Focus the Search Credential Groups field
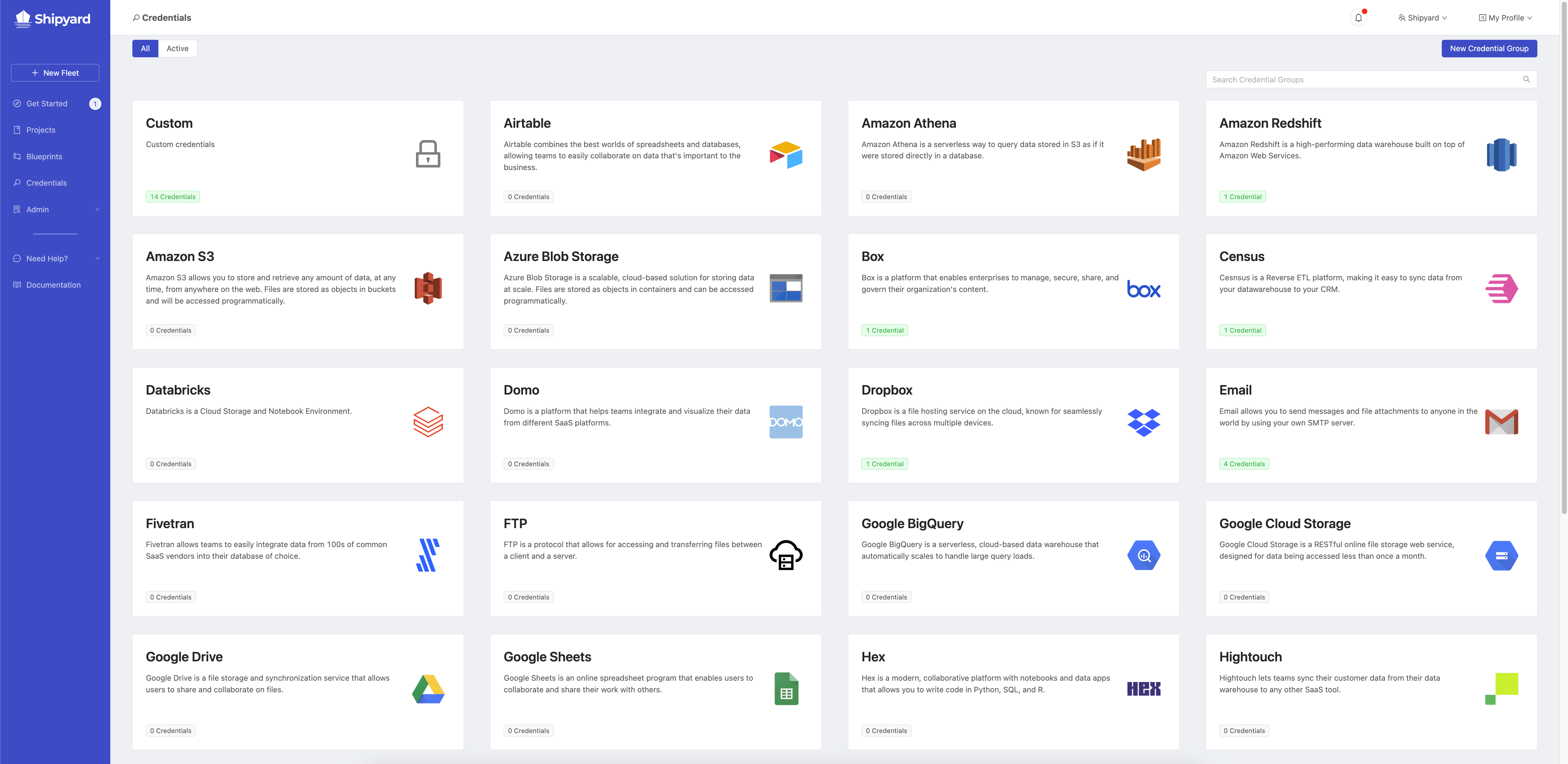Viewport: 1568px width, 764px height. [x=1371, y=80]
